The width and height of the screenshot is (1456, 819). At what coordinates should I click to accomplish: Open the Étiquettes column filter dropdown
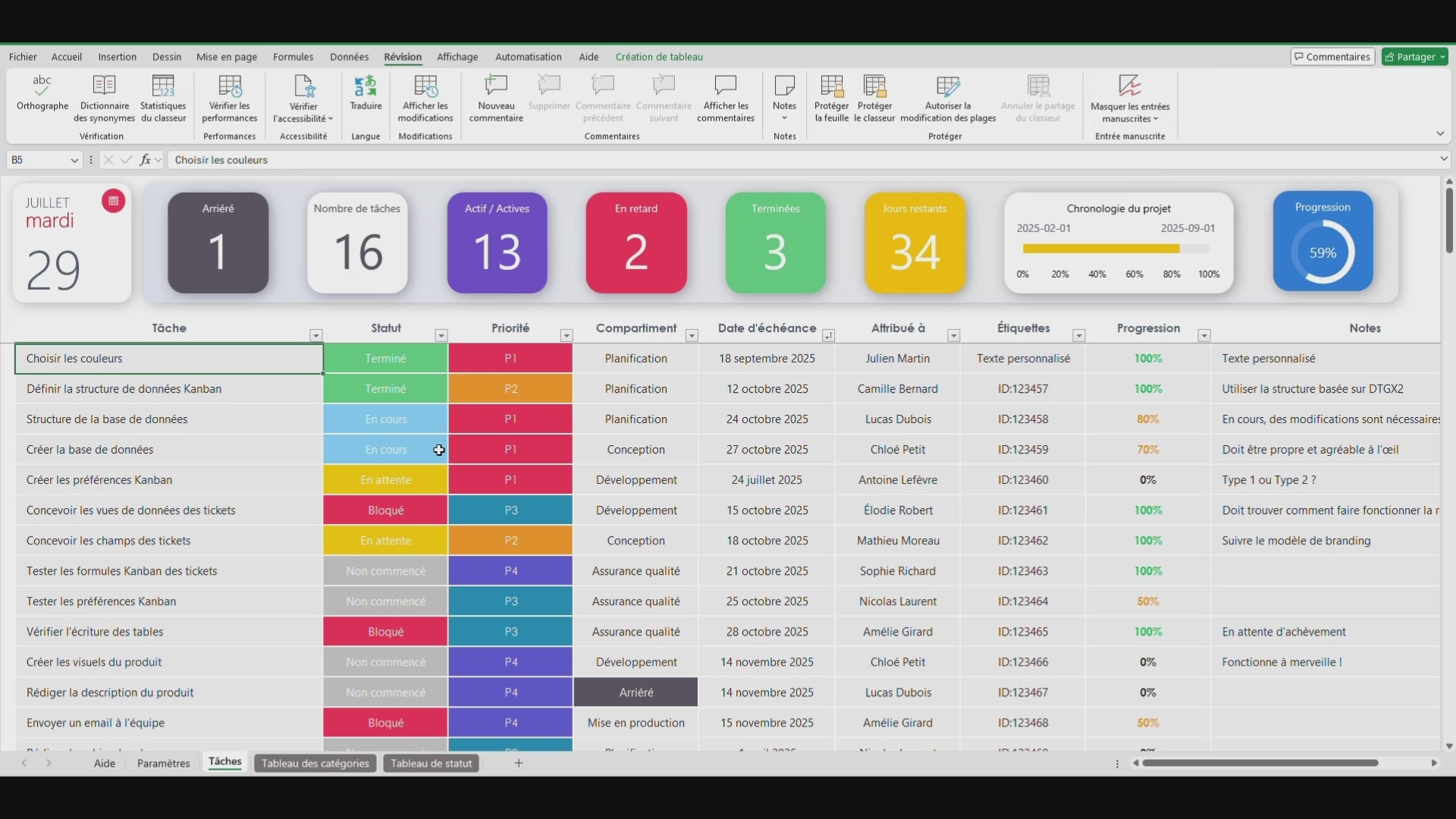pos(1079,335)
